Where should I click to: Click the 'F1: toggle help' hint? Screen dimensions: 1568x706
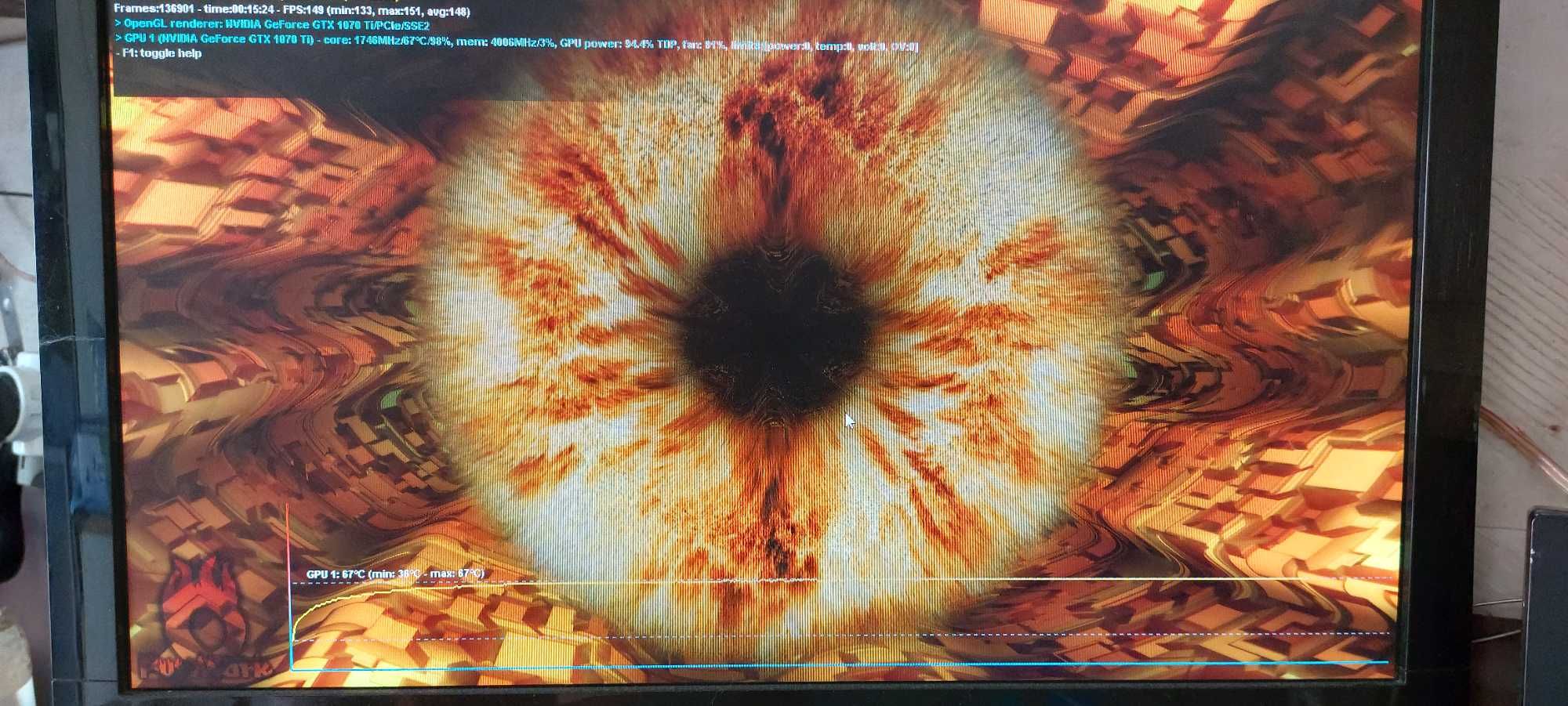[158, 53]
